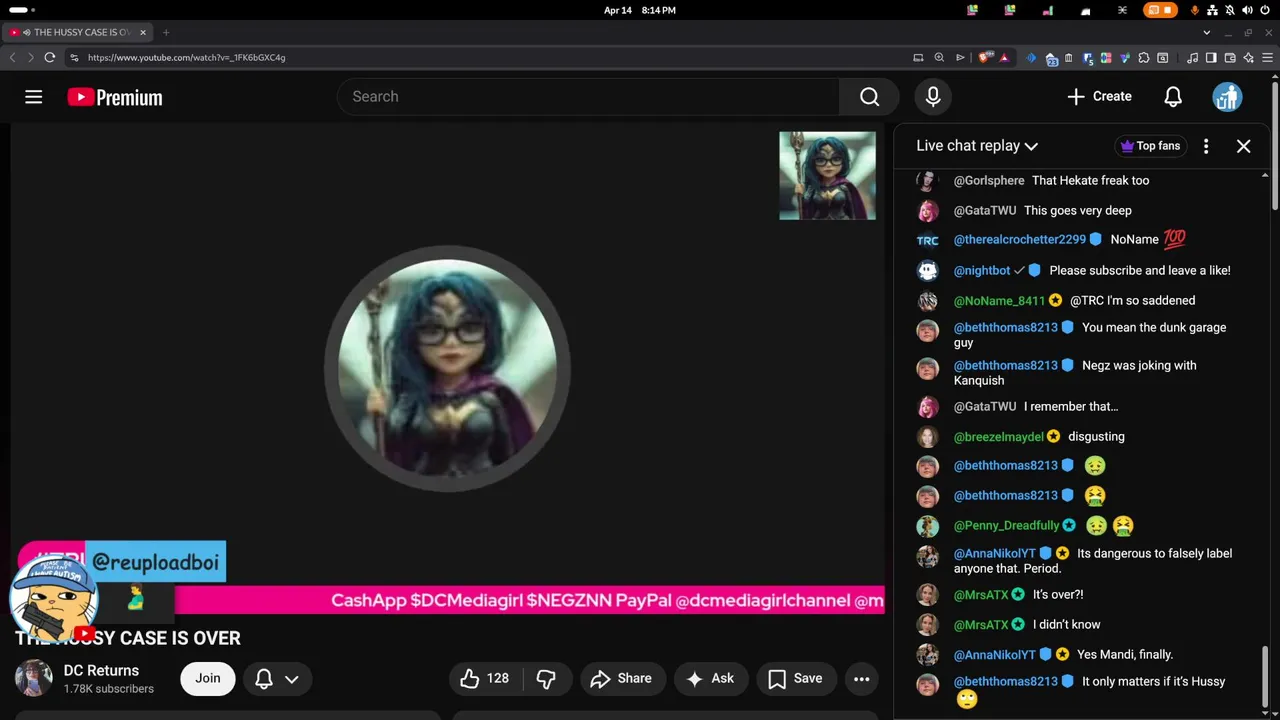Click @nightbot username in chat
Screen dimensions: 1280x720
pyautogui.click(x=982, y=270)
